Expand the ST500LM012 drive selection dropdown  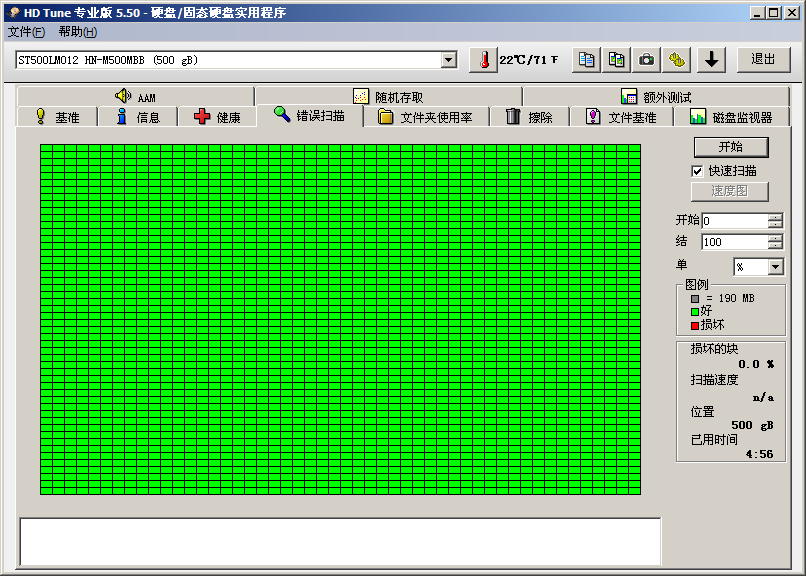coord(449,60)
